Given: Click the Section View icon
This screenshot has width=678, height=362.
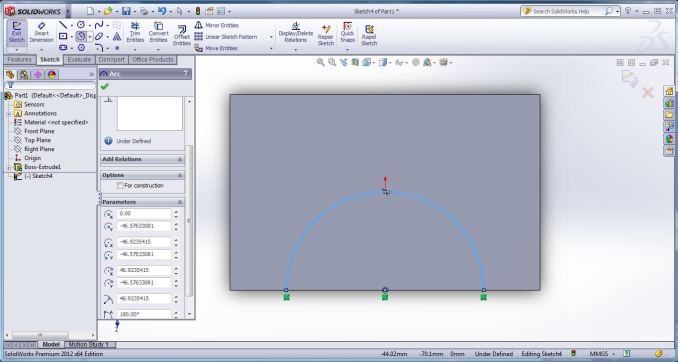Looking at the screenshot, I should [355, 62].
